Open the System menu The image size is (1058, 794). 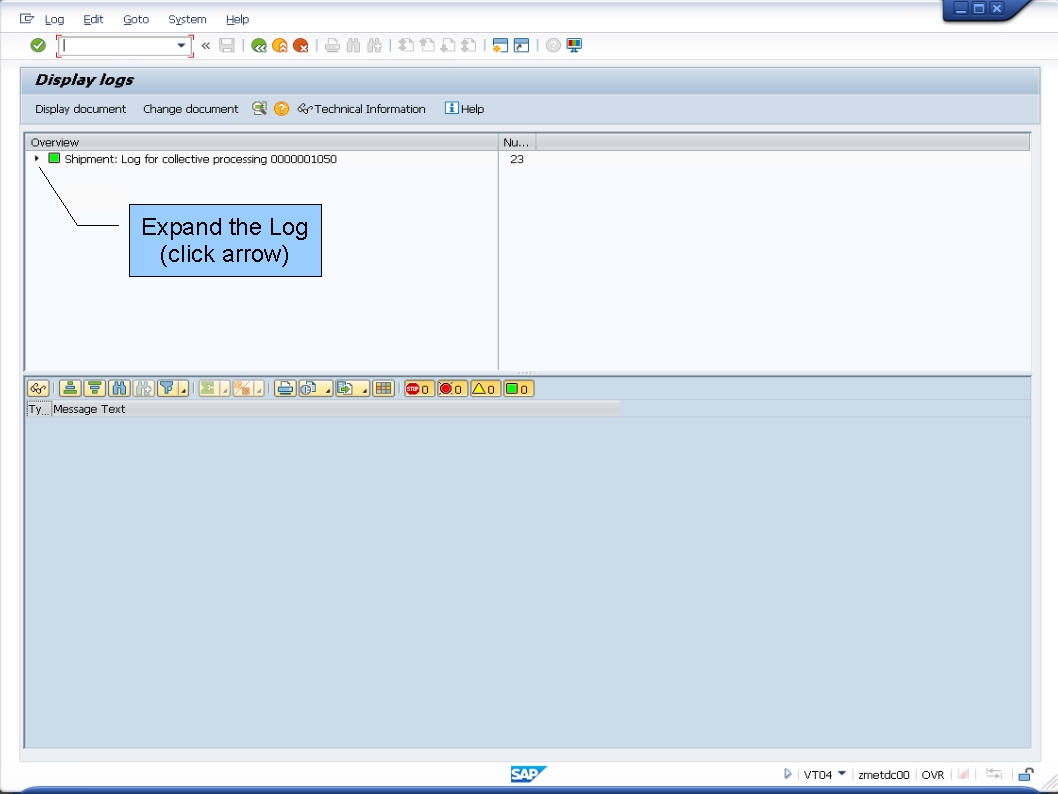tap(186, 19)
